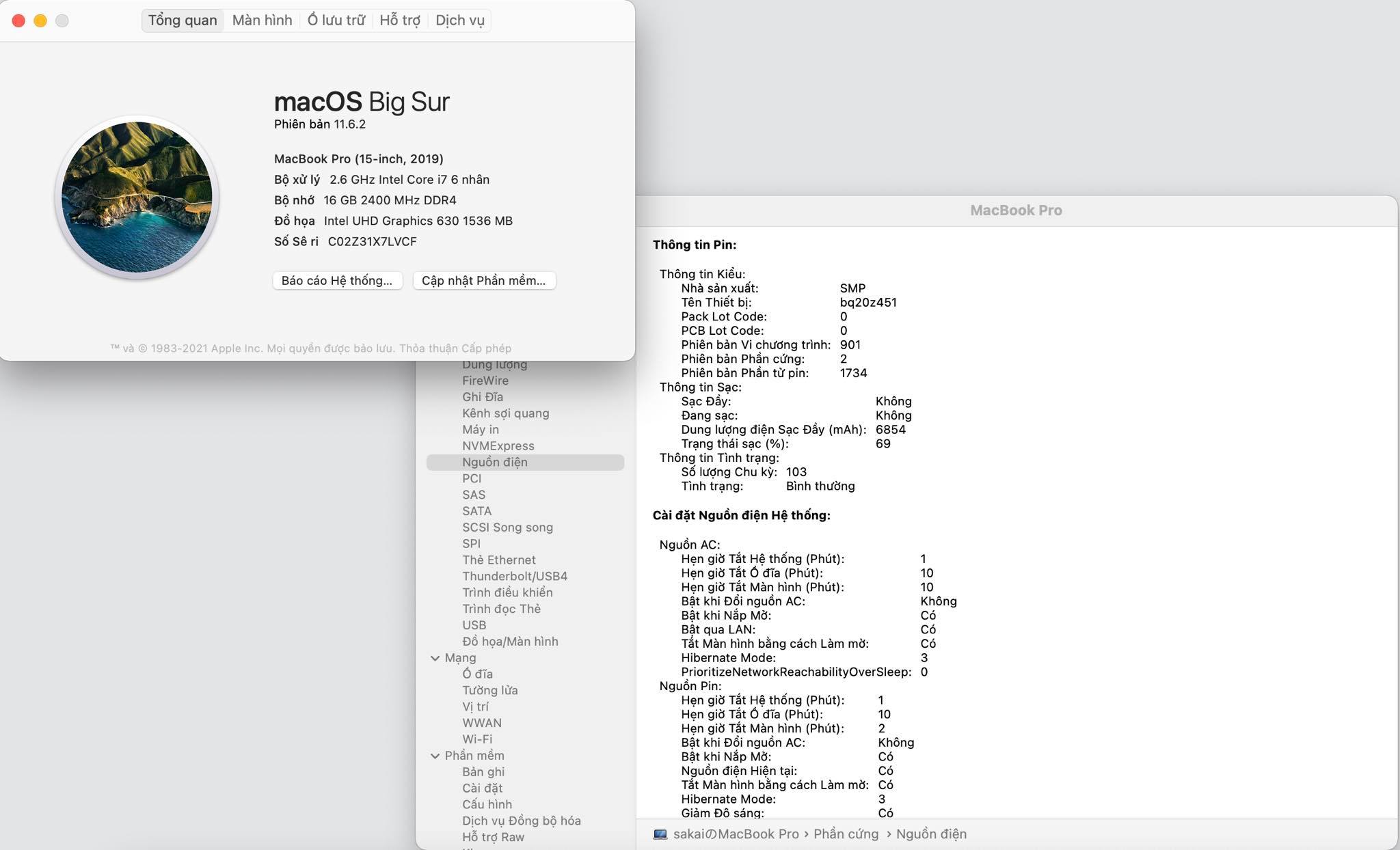
Task: Select the Hỗ trợ tab
Action: point(400,20)
